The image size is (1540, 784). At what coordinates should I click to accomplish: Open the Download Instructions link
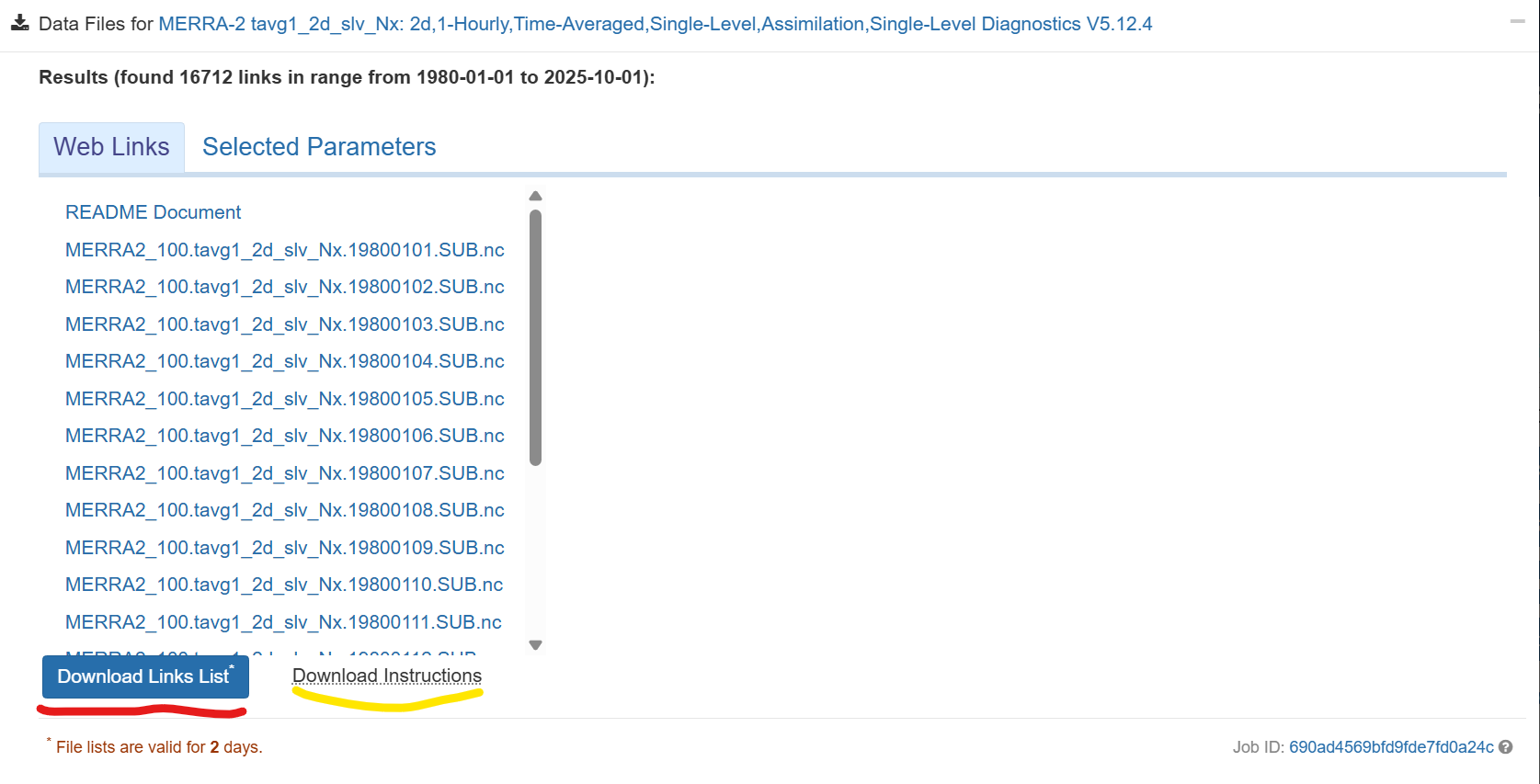[387, 676]
